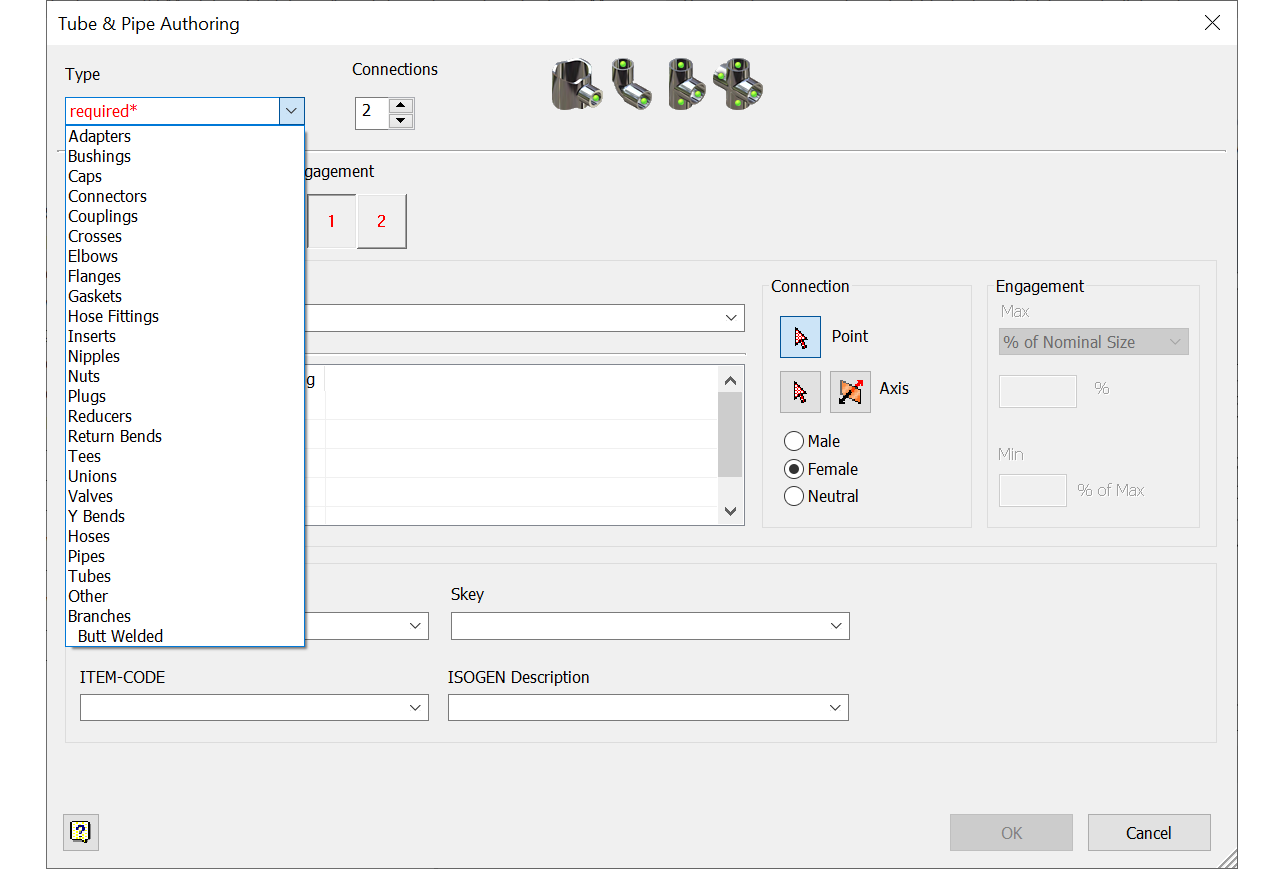Select Nipples in the Type list
The height and width of the screenshot is (869, 1284).
184,356
